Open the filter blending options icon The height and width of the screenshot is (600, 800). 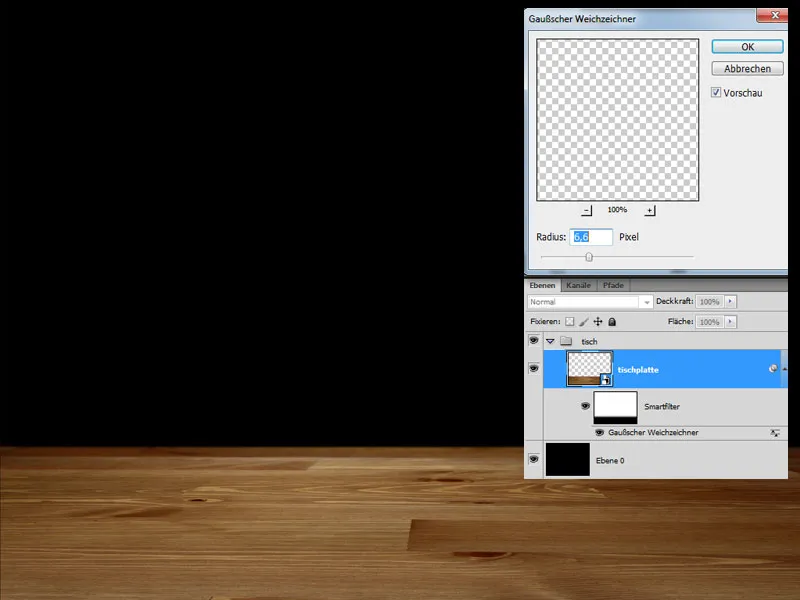(x=775, y=433)
